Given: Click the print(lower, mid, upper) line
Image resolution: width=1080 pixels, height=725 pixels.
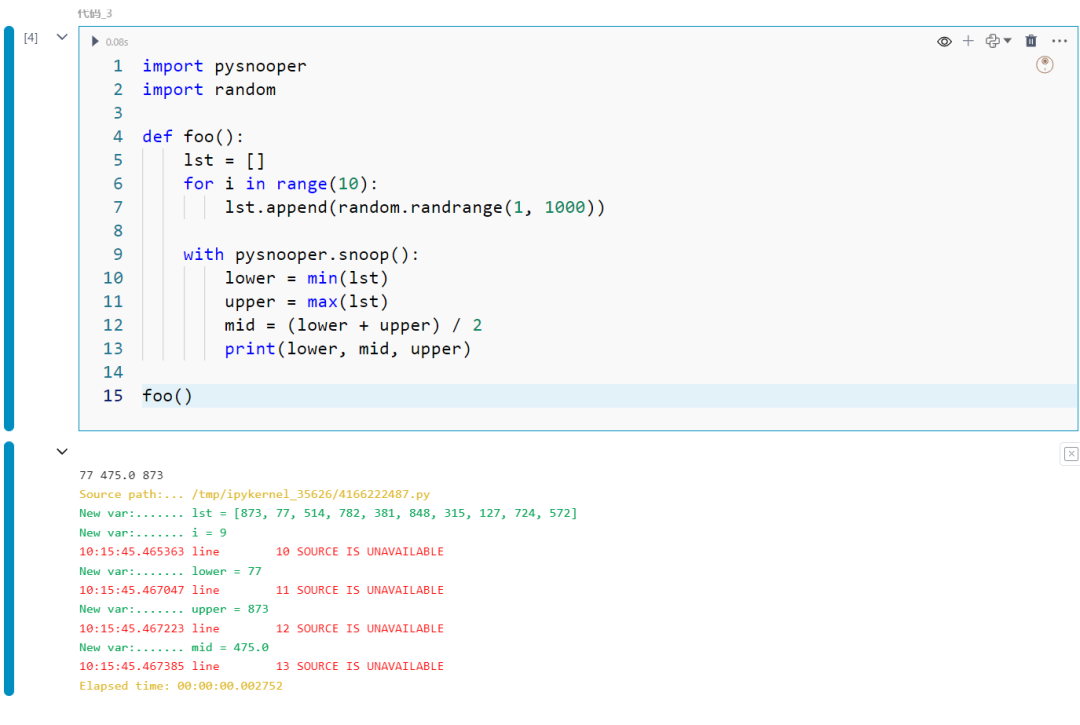Looking at the screenshot, I should (348, 349).
